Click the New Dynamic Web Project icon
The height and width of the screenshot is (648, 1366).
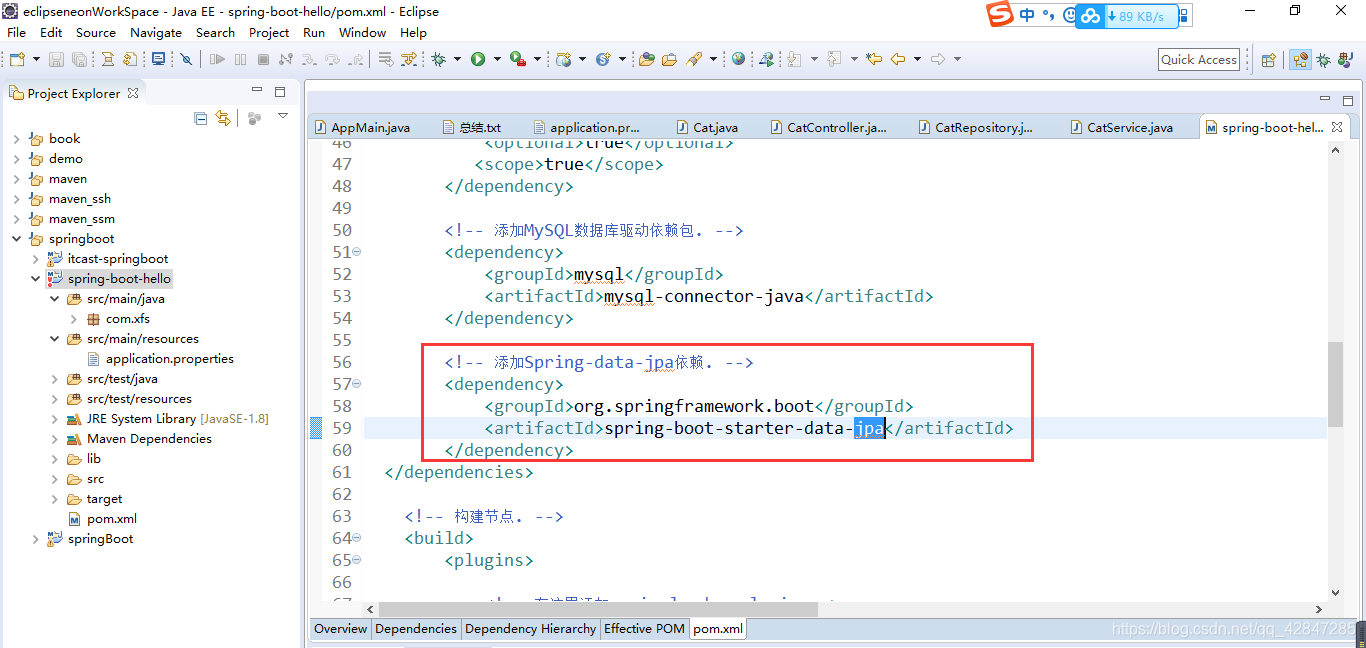[x=564, y=59]
